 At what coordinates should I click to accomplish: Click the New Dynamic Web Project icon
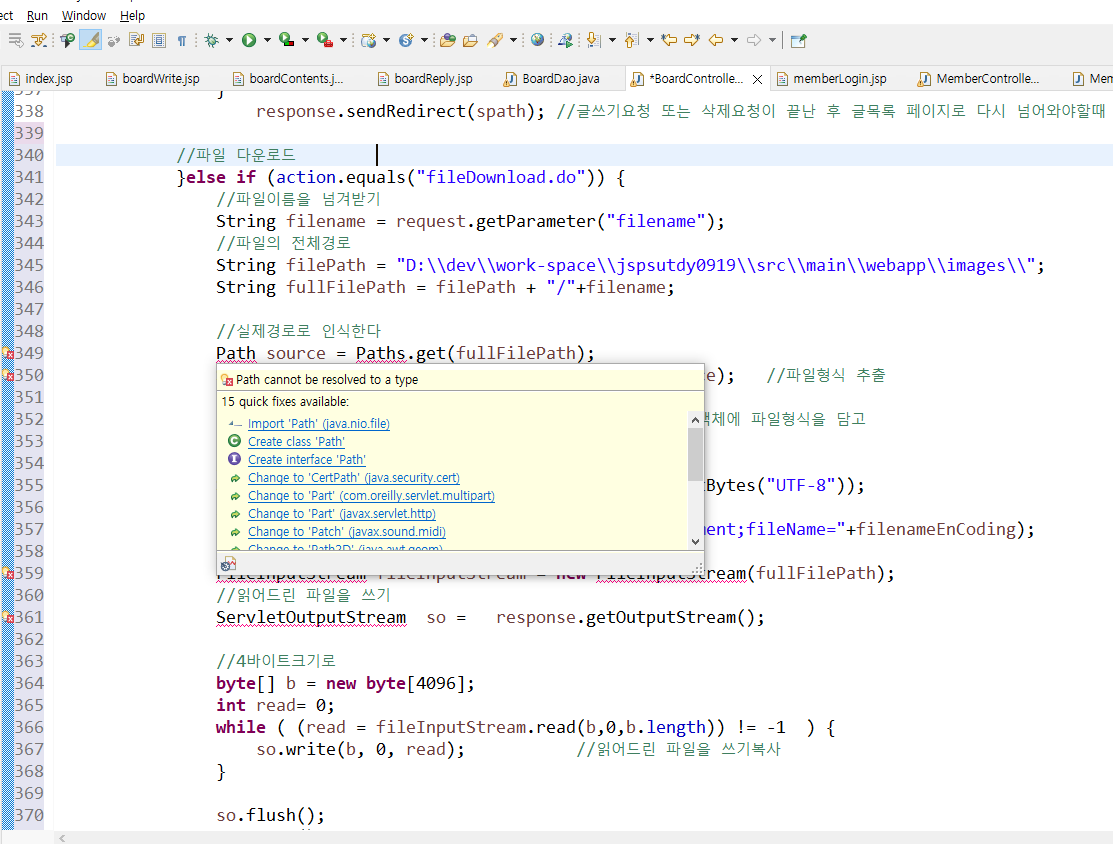pos(368,40)
